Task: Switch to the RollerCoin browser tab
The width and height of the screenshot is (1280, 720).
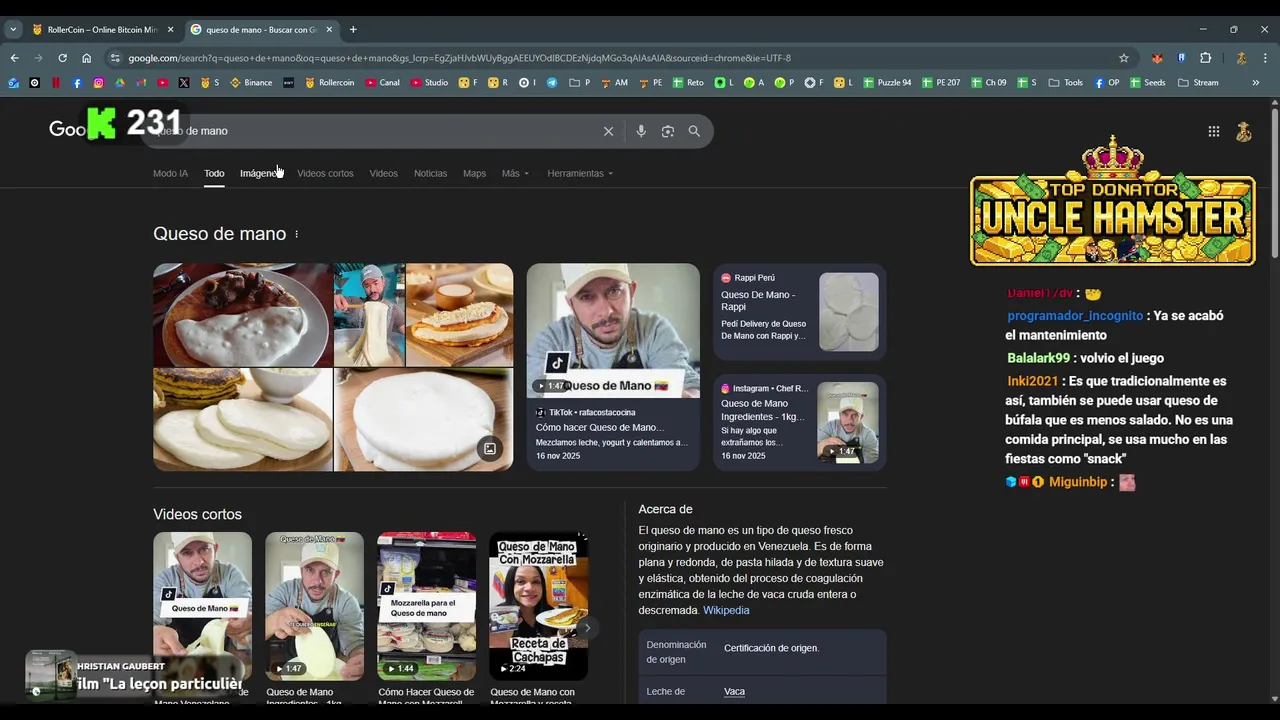Action: click(102, 29)
